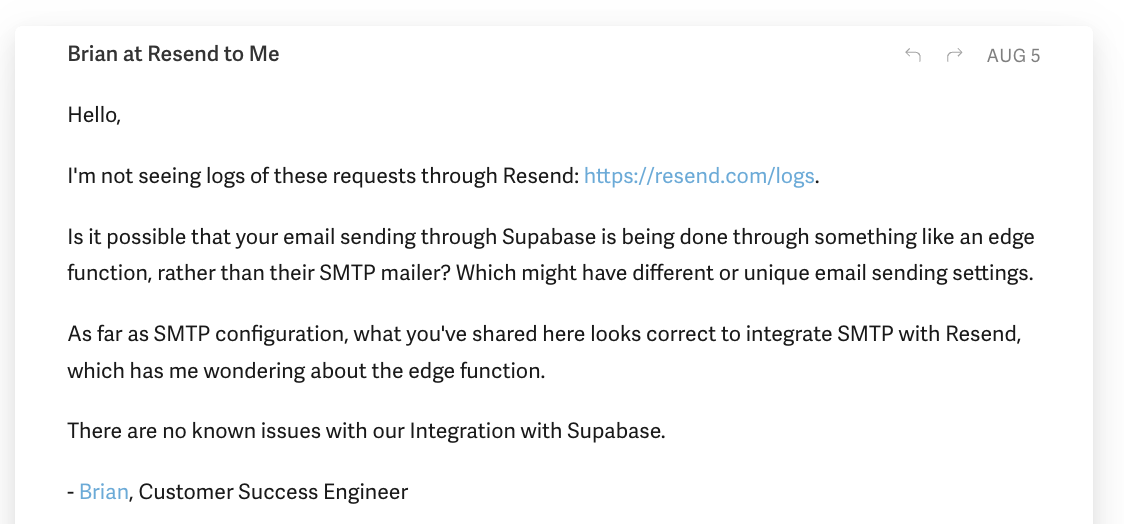The width and height of the screenshot is (1124, 524).
Task: Select the 'Brian at Resend to Me' header
Action: (173, 54)
